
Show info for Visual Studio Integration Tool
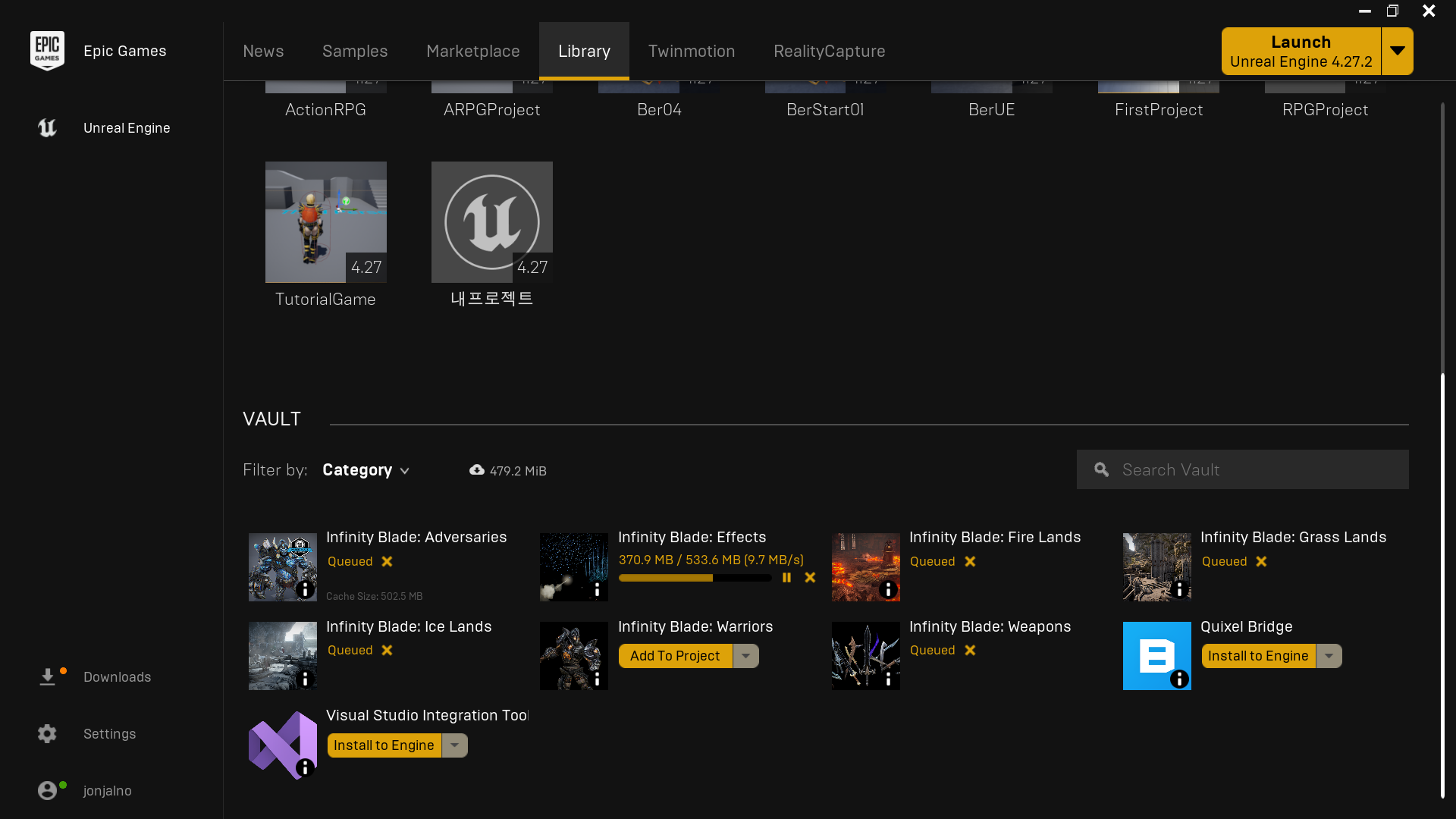pos(305,768)
